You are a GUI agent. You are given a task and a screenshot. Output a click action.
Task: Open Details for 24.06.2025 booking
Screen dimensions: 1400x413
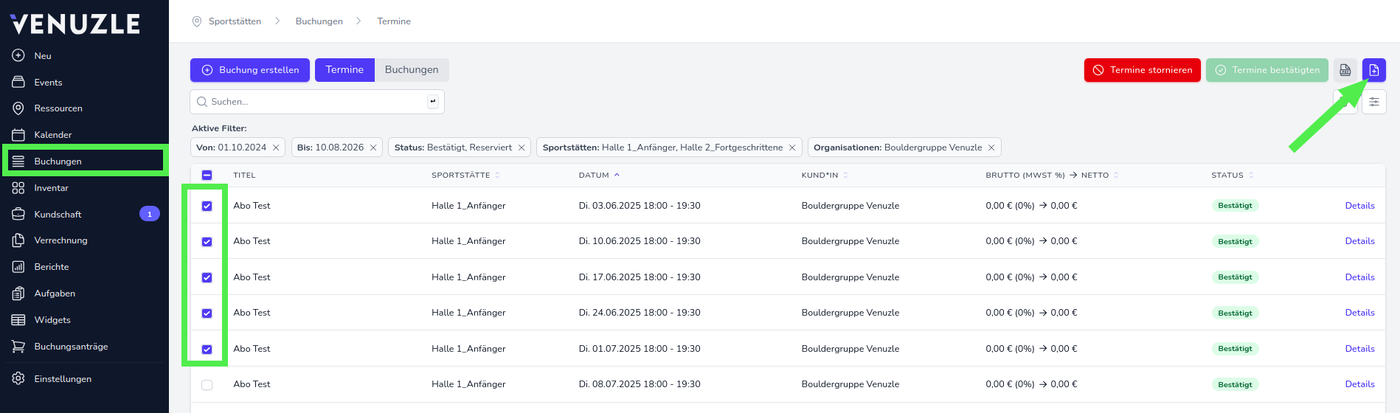pyautogui.click(x=1360, y=313)
